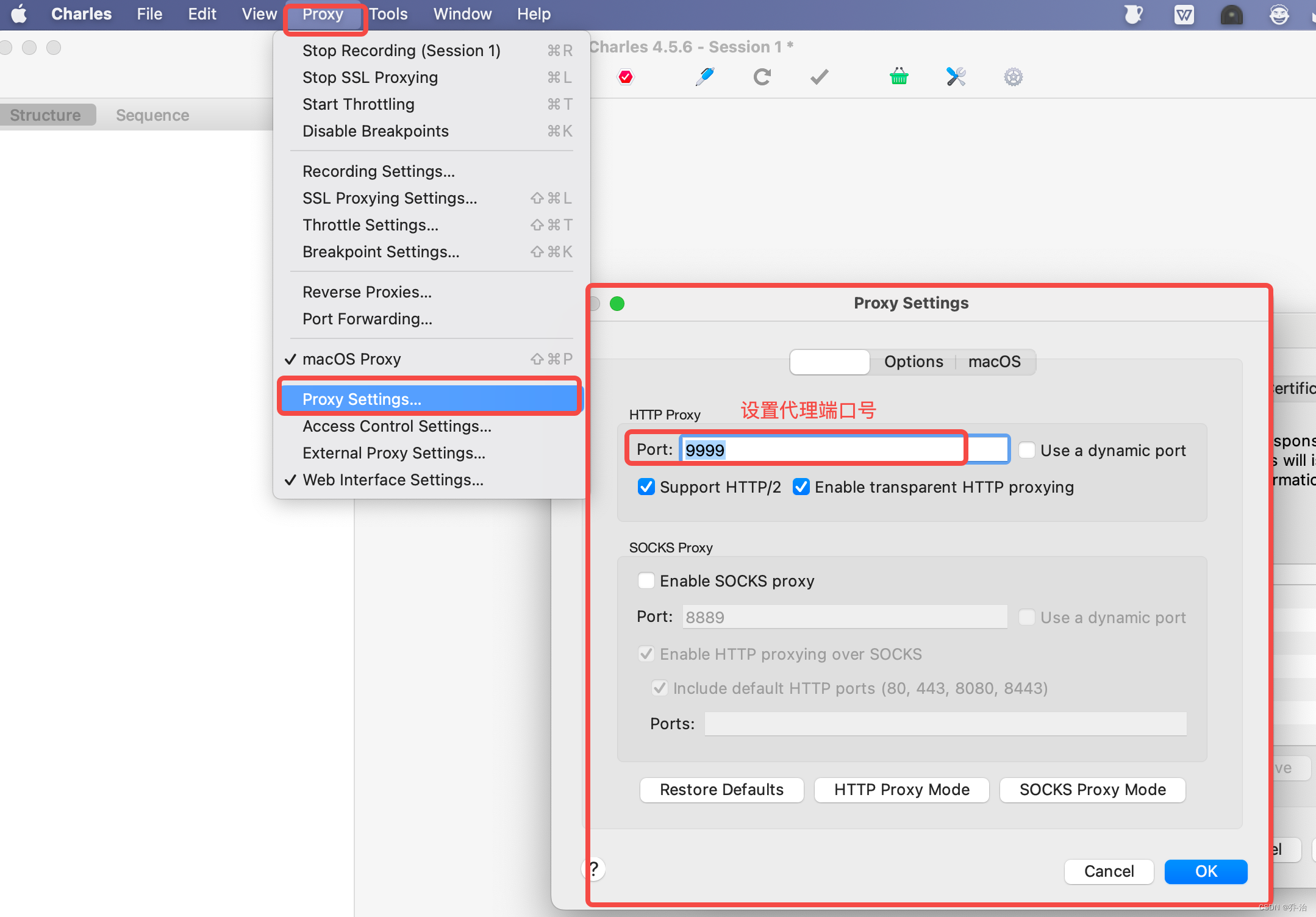Switch to the Structure tab
Image resolution: width=1316 pixels, height=917 pixels.
(x=45, y=115)
